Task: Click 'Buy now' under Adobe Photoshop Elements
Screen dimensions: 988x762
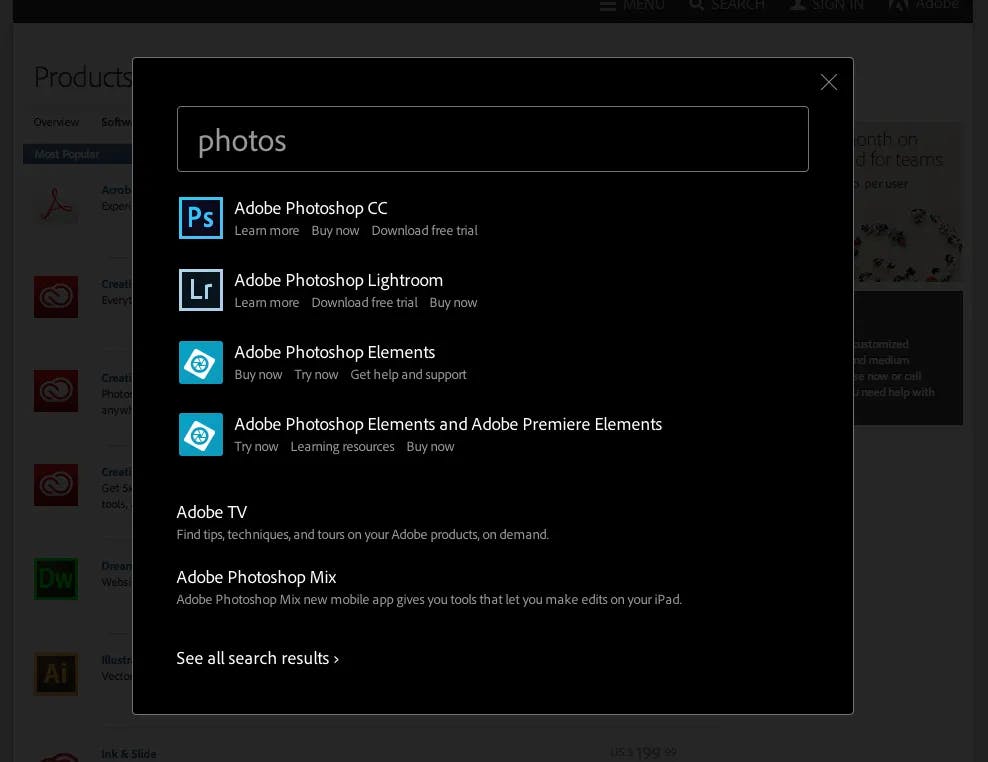Action: (x=258, y=374)
